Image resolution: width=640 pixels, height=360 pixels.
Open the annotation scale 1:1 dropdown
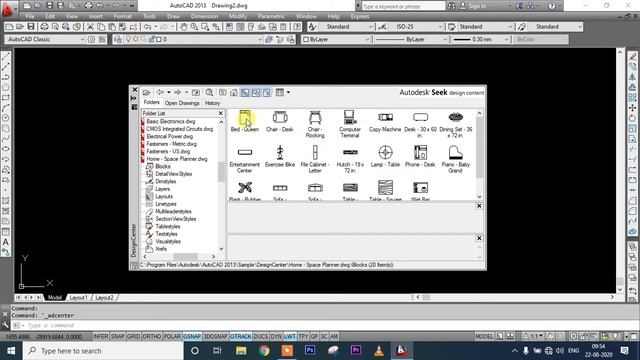(533, 336)
